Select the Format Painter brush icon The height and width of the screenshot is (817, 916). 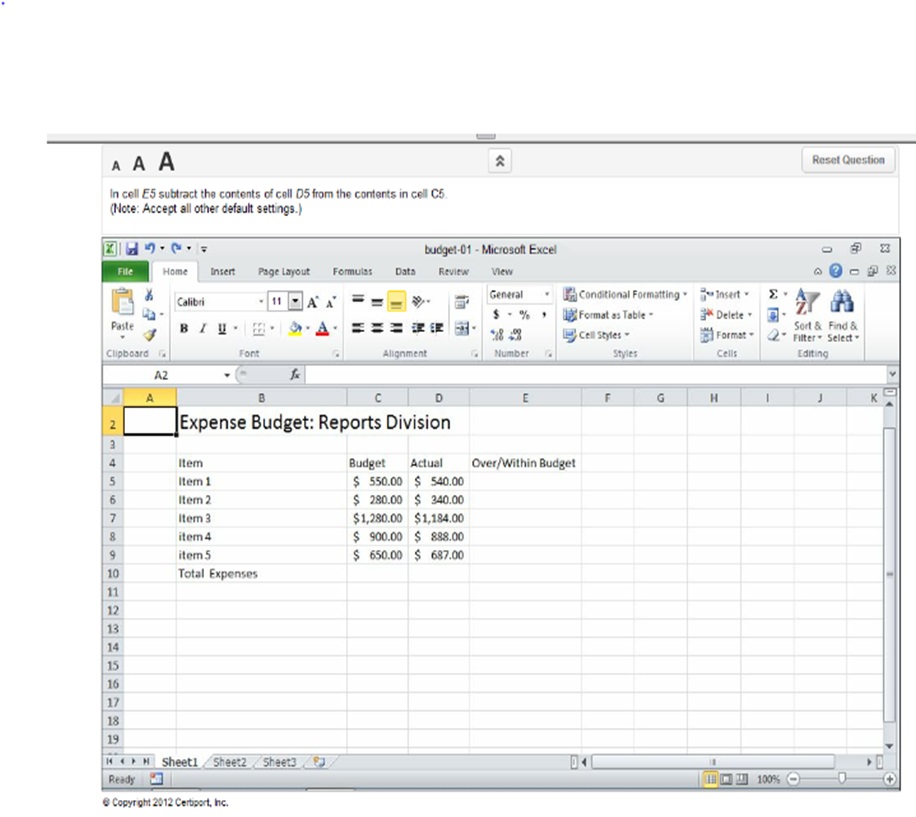(150, 336)
